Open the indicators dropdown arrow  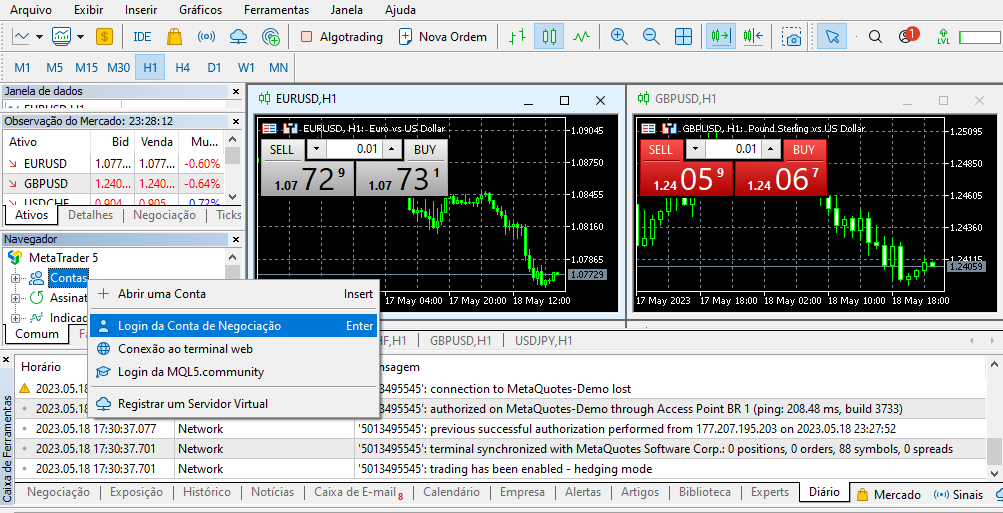point(81,36)
